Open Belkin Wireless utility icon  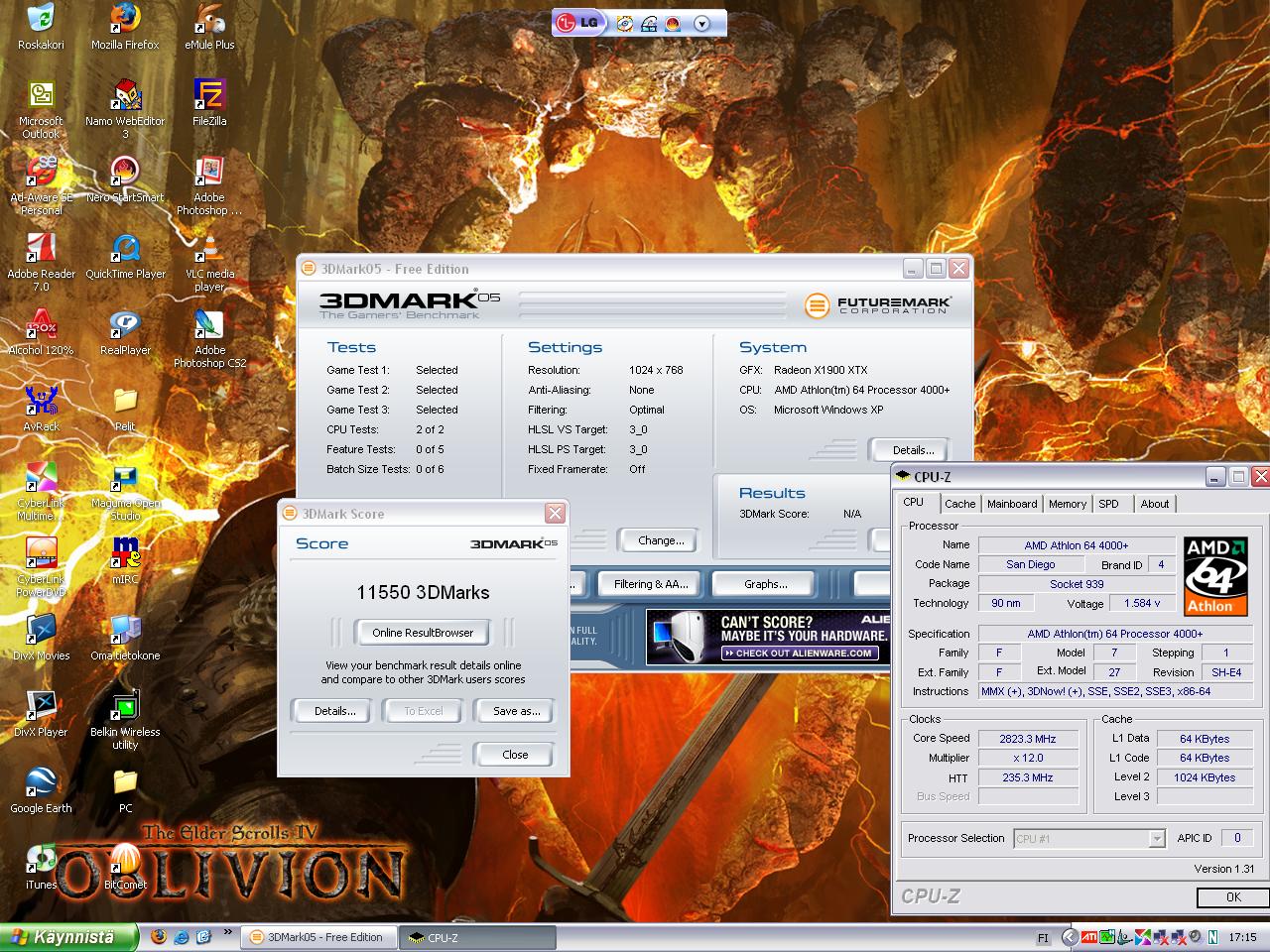(125, 720)
